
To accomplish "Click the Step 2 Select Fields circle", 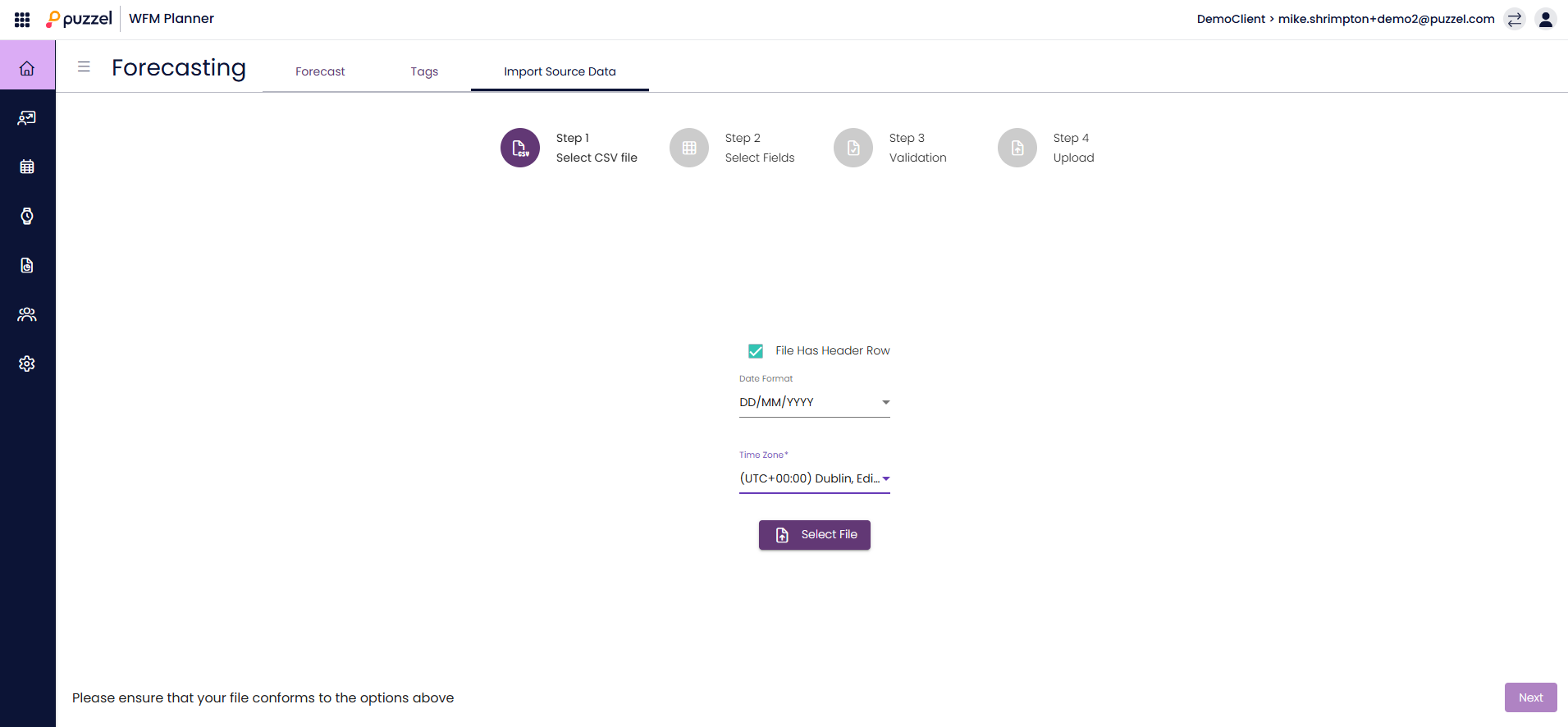I will coord(689,148).
